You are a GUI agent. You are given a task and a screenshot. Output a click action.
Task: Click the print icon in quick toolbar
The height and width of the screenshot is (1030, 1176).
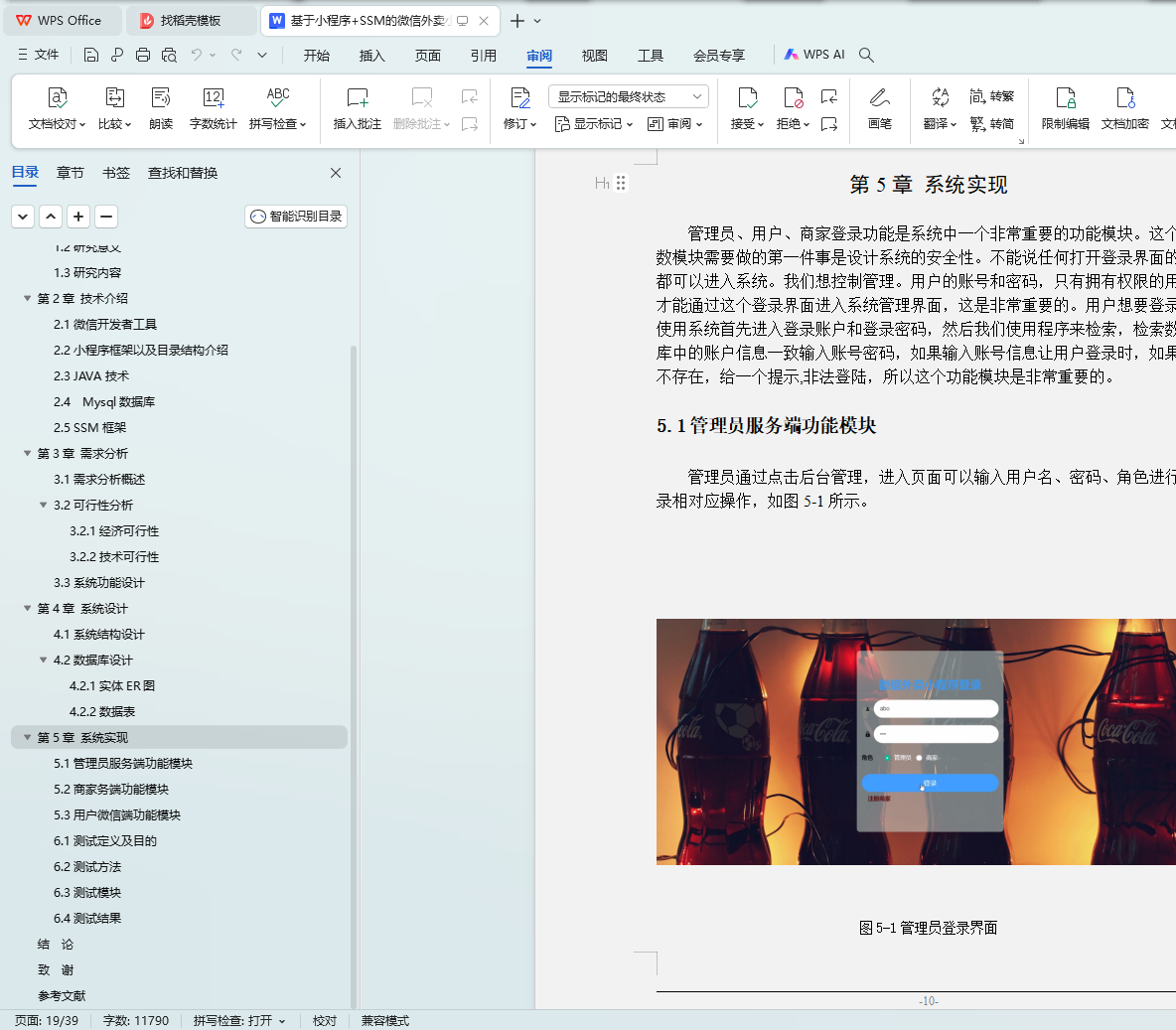142,55
